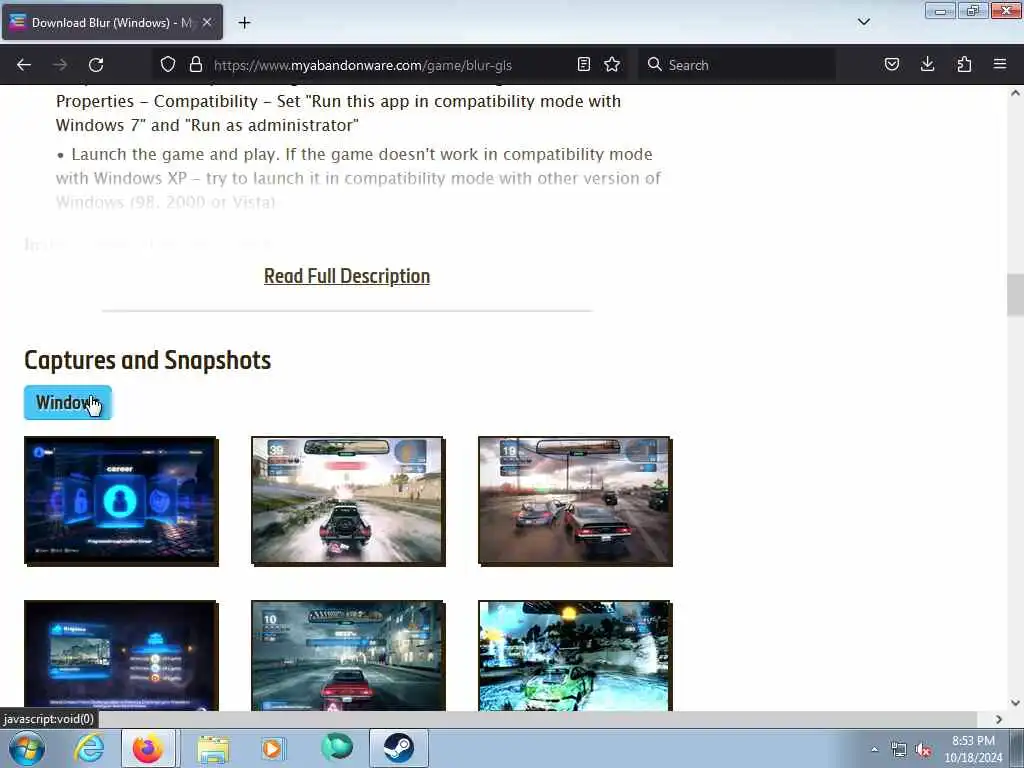This screenshot has height=768, width=1024.
Task: Open the media player taskbar icon
Action: click(x=273, y=748)
